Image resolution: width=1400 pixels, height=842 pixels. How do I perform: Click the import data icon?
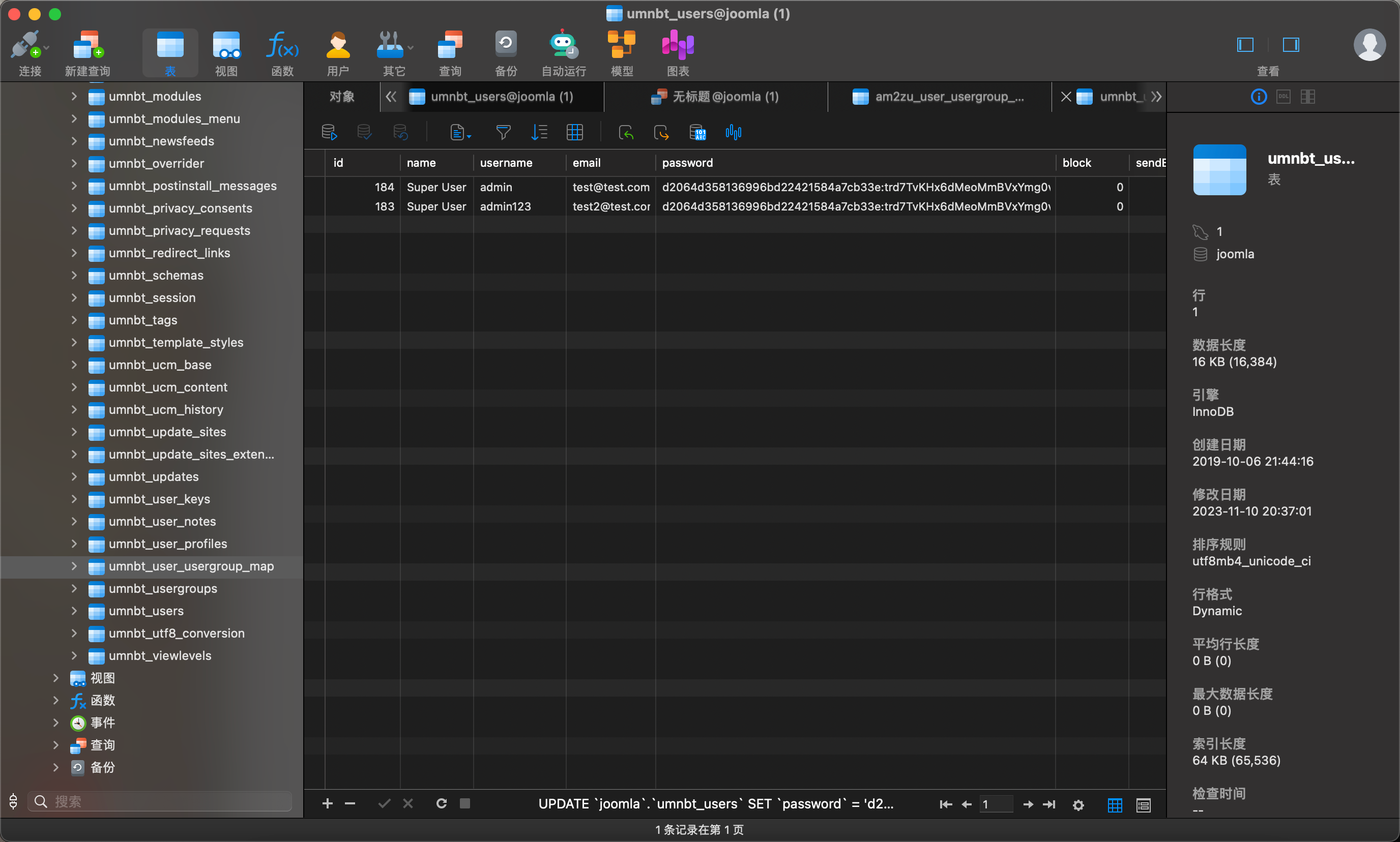(626, 132)
